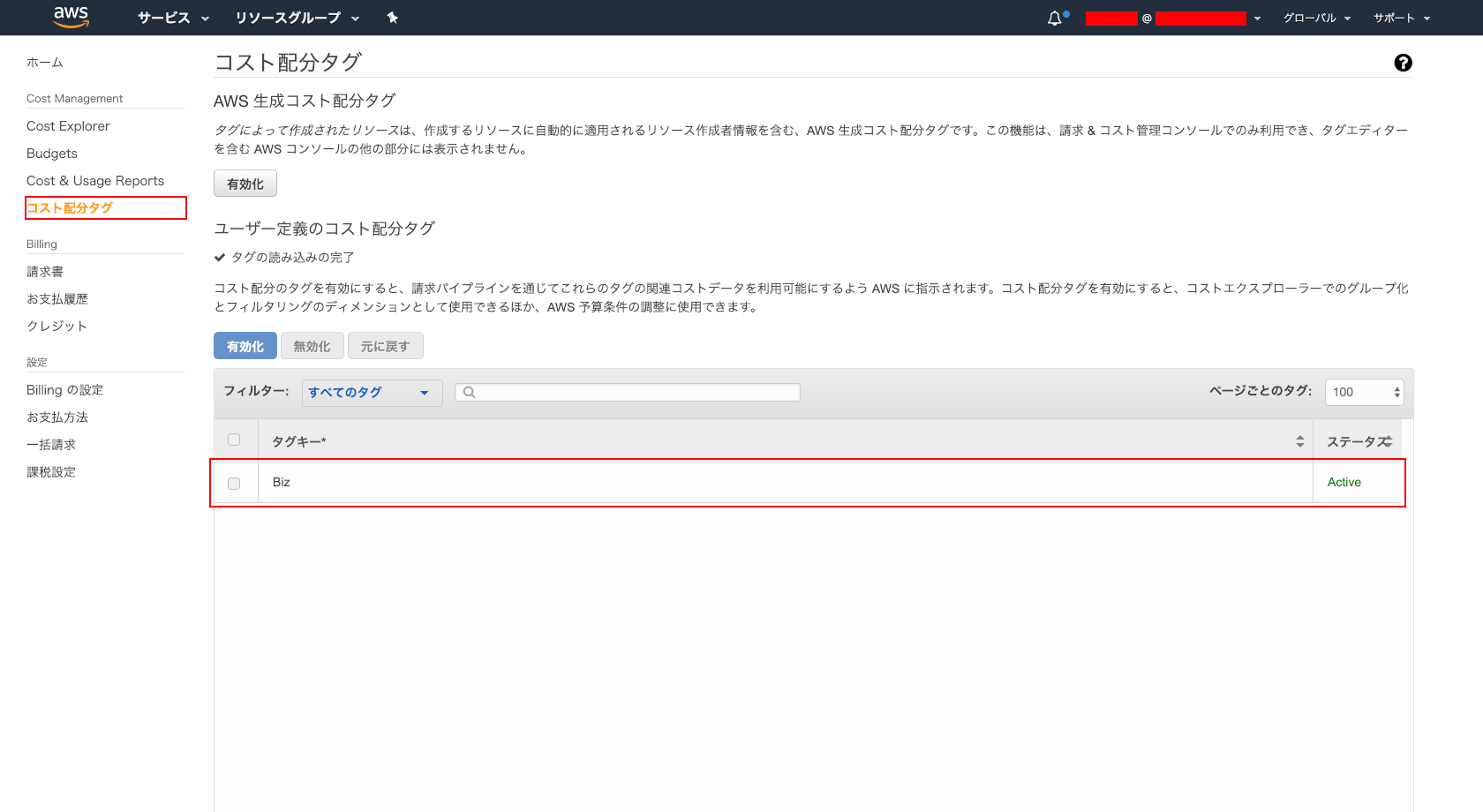Click the 元に戻す button
Screen dimensions: 1483x812
click(385, 345)
